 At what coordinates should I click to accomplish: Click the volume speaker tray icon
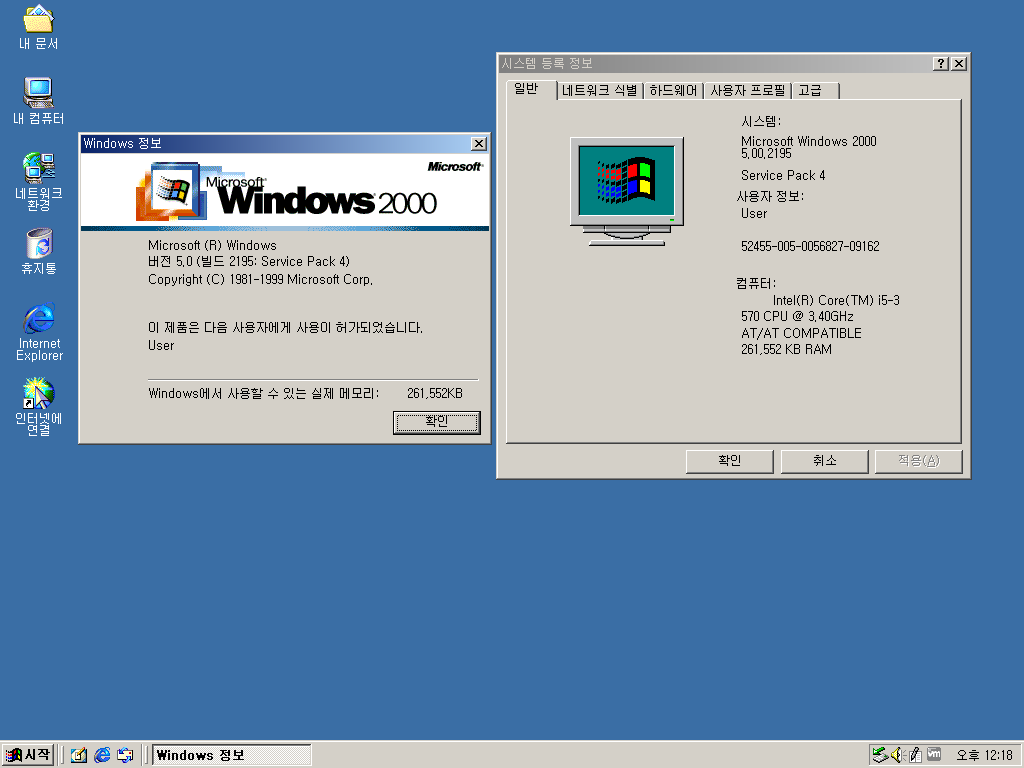[897, 755]
